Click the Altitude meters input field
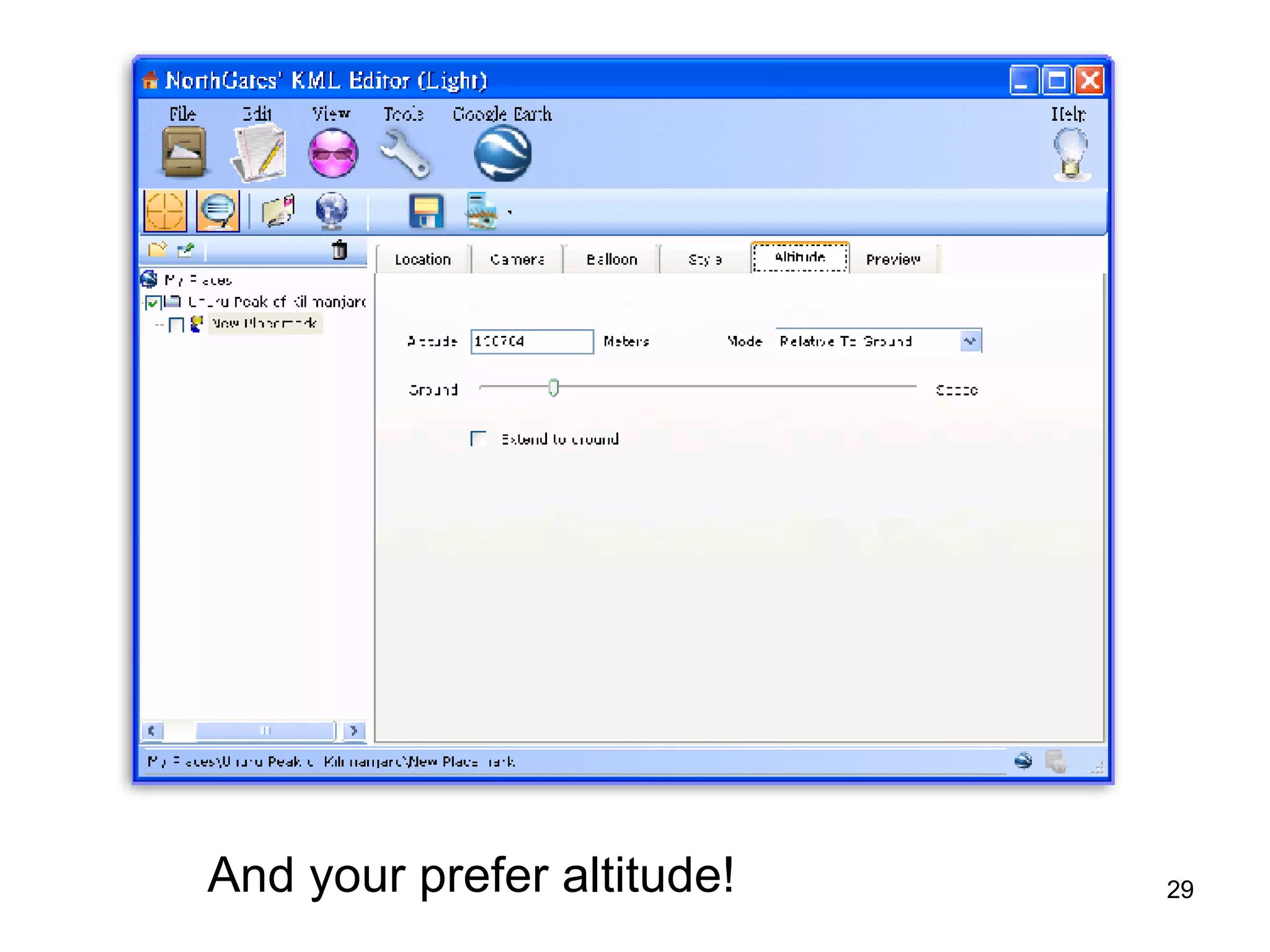Viewport: 1270px width, 952px height. coord(532,342)
